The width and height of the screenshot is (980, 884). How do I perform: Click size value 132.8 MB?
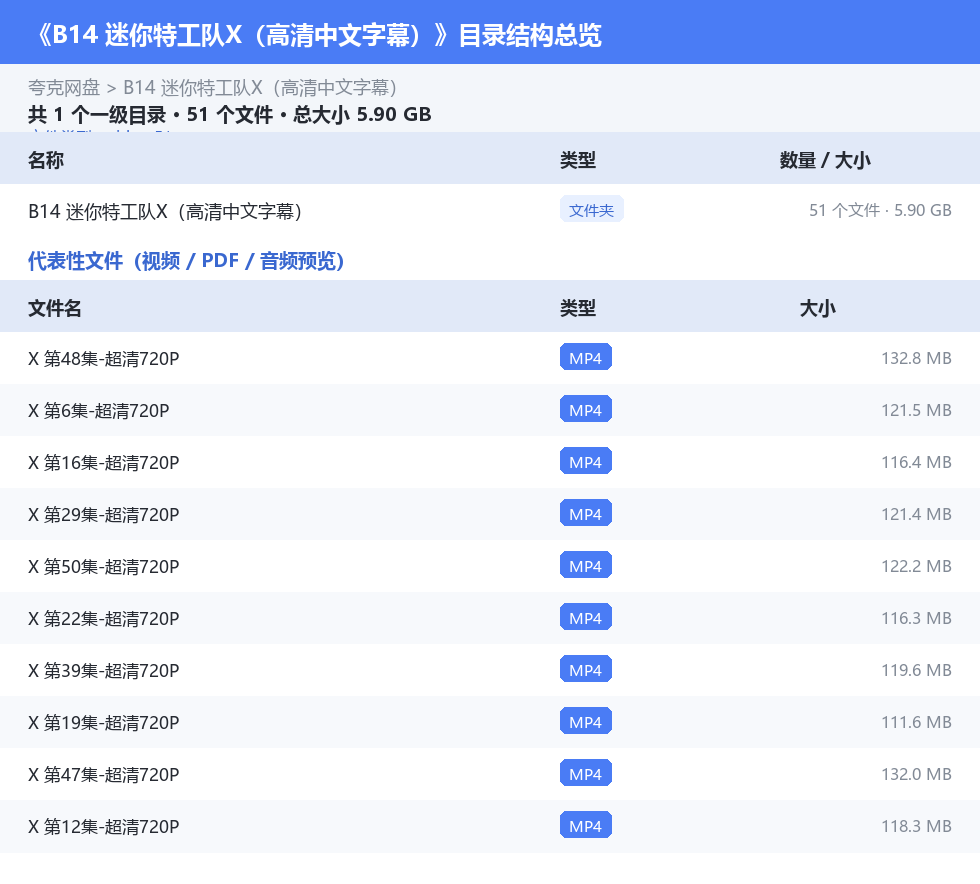pyautogui.click(x=916, y=358)
